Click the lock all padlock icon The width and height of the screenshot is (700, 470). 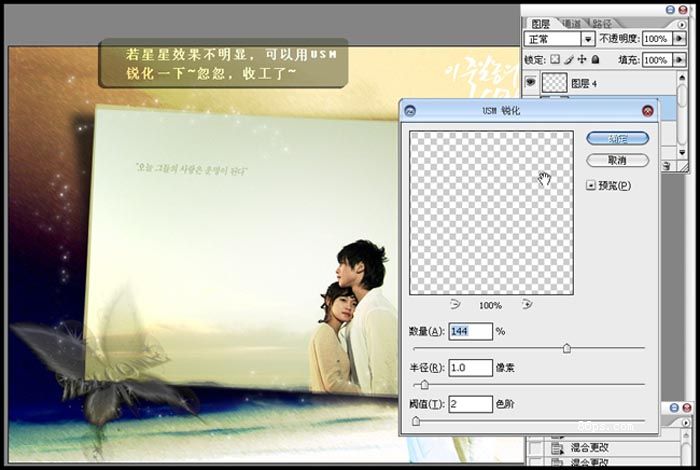[595, 59]
